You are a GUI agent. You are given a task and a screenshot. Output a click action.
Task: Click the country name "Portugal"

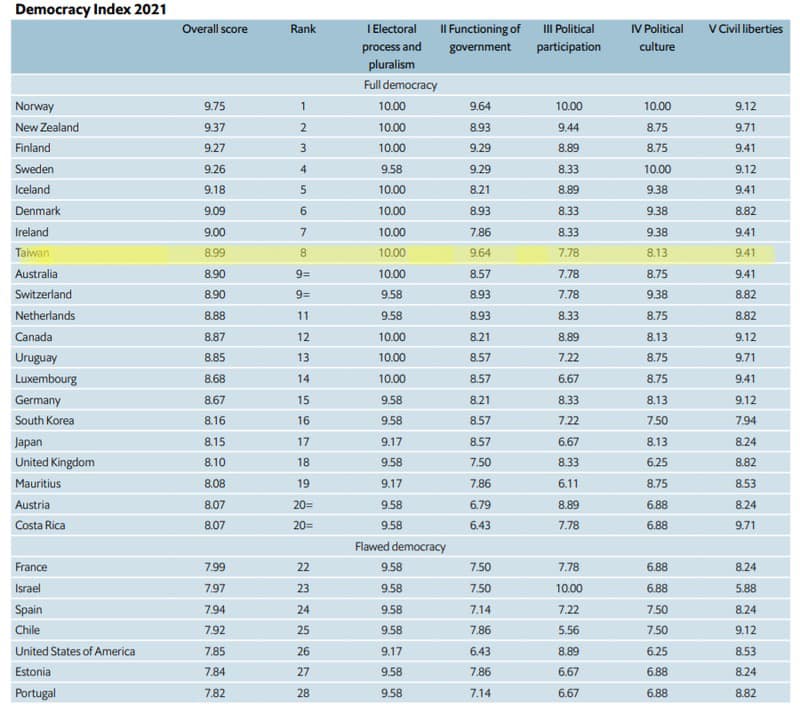coord(35,694)
